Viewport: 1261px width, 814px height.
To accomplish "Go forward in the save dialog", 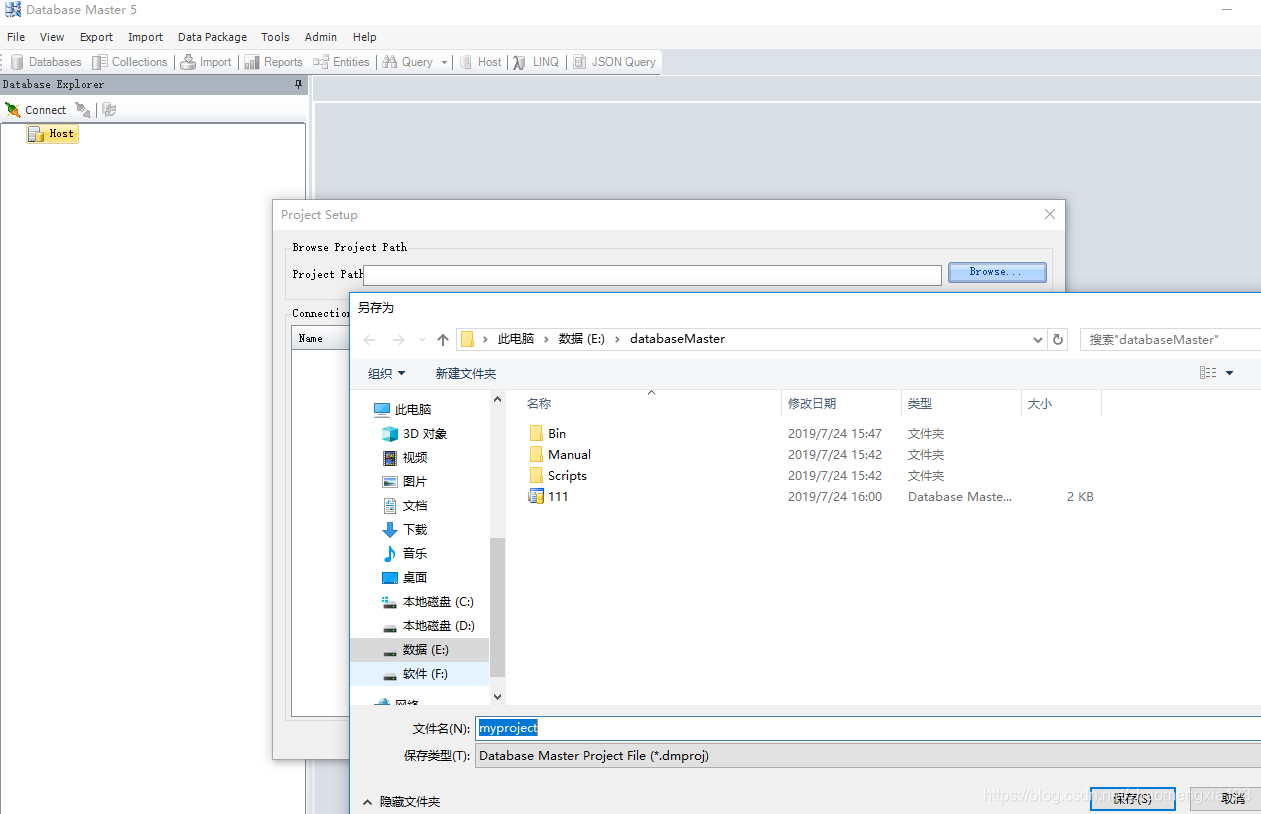I will click(398, 340).
